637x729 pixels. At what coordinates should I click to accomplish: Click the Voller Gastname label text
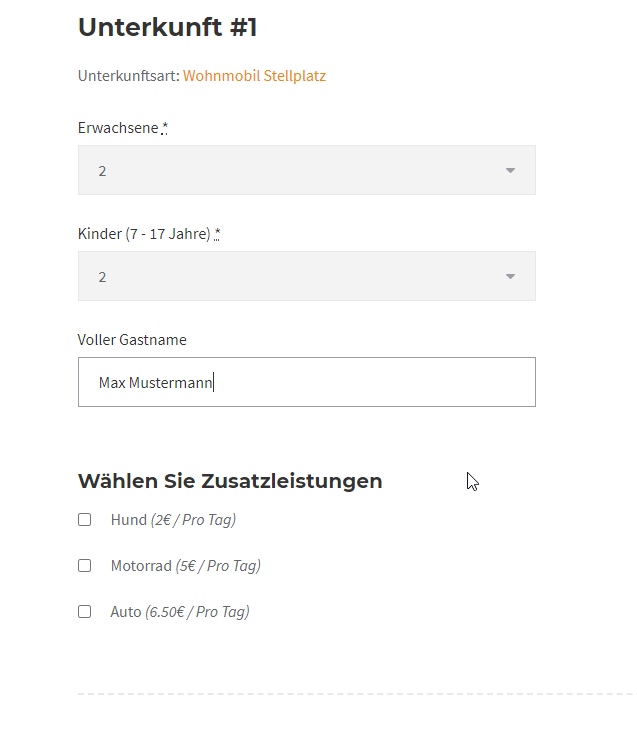click(132, 340)
